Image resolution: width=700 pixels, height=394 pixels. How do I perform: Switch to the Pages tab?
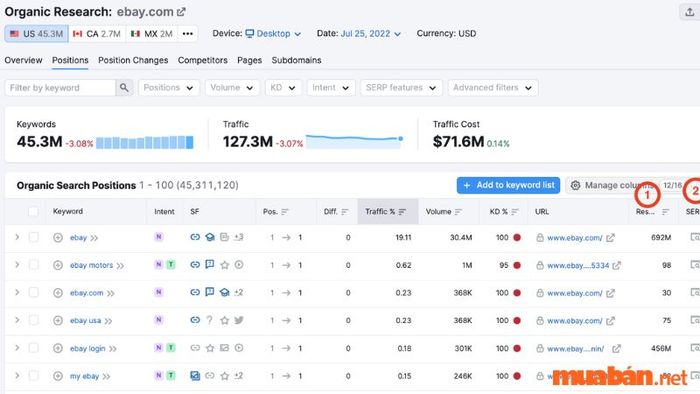[x=250, y=60]
